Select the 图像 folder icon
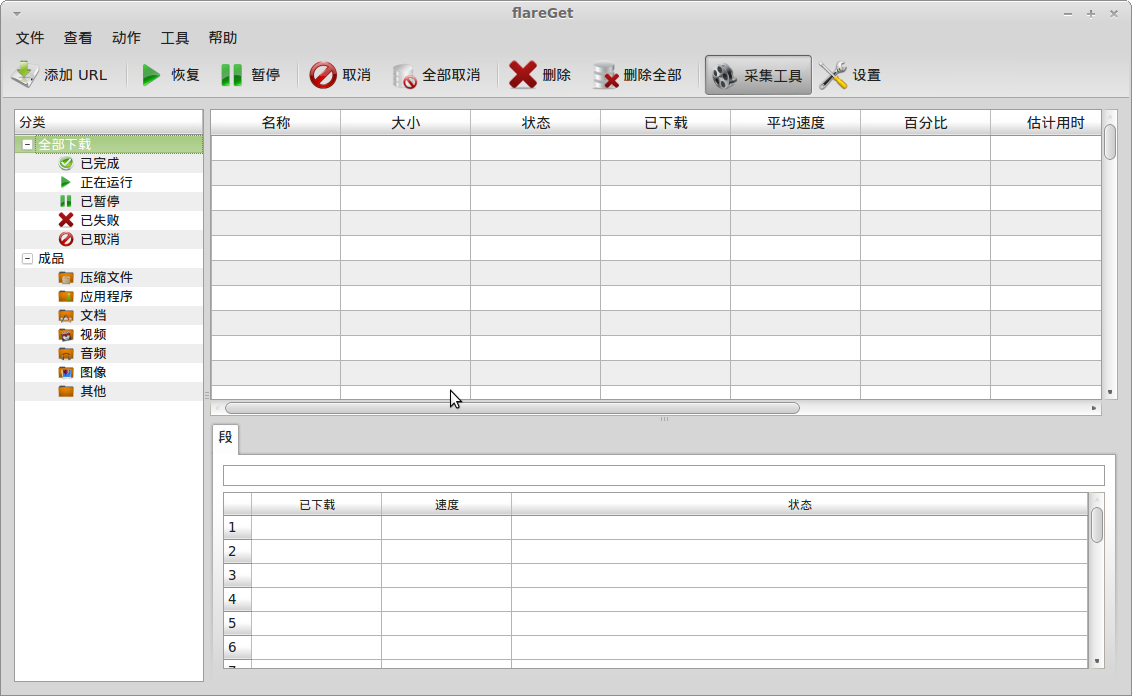 coord(66,372)
